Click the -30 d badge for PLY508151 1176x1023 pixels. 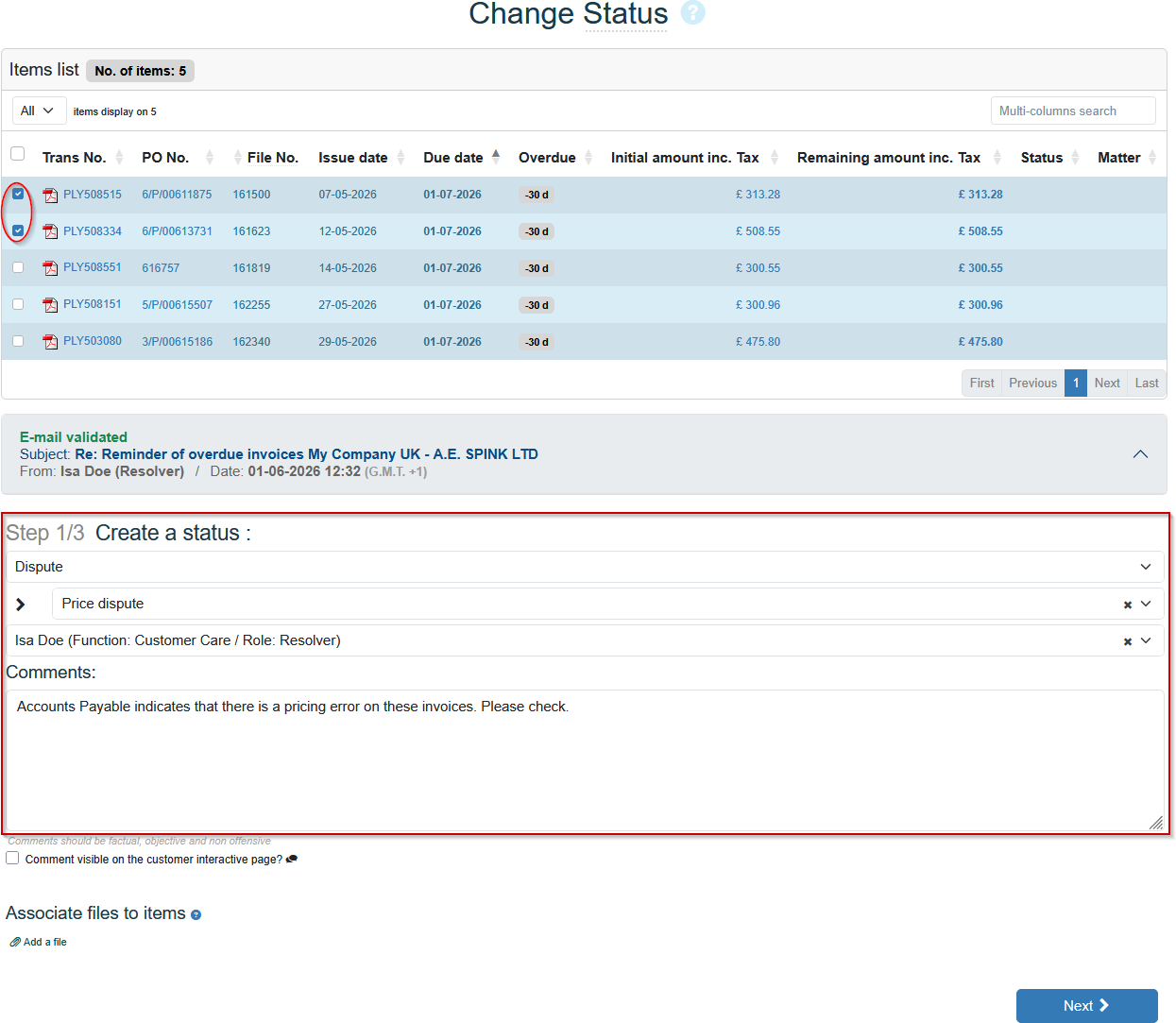[x=537, y=305]
